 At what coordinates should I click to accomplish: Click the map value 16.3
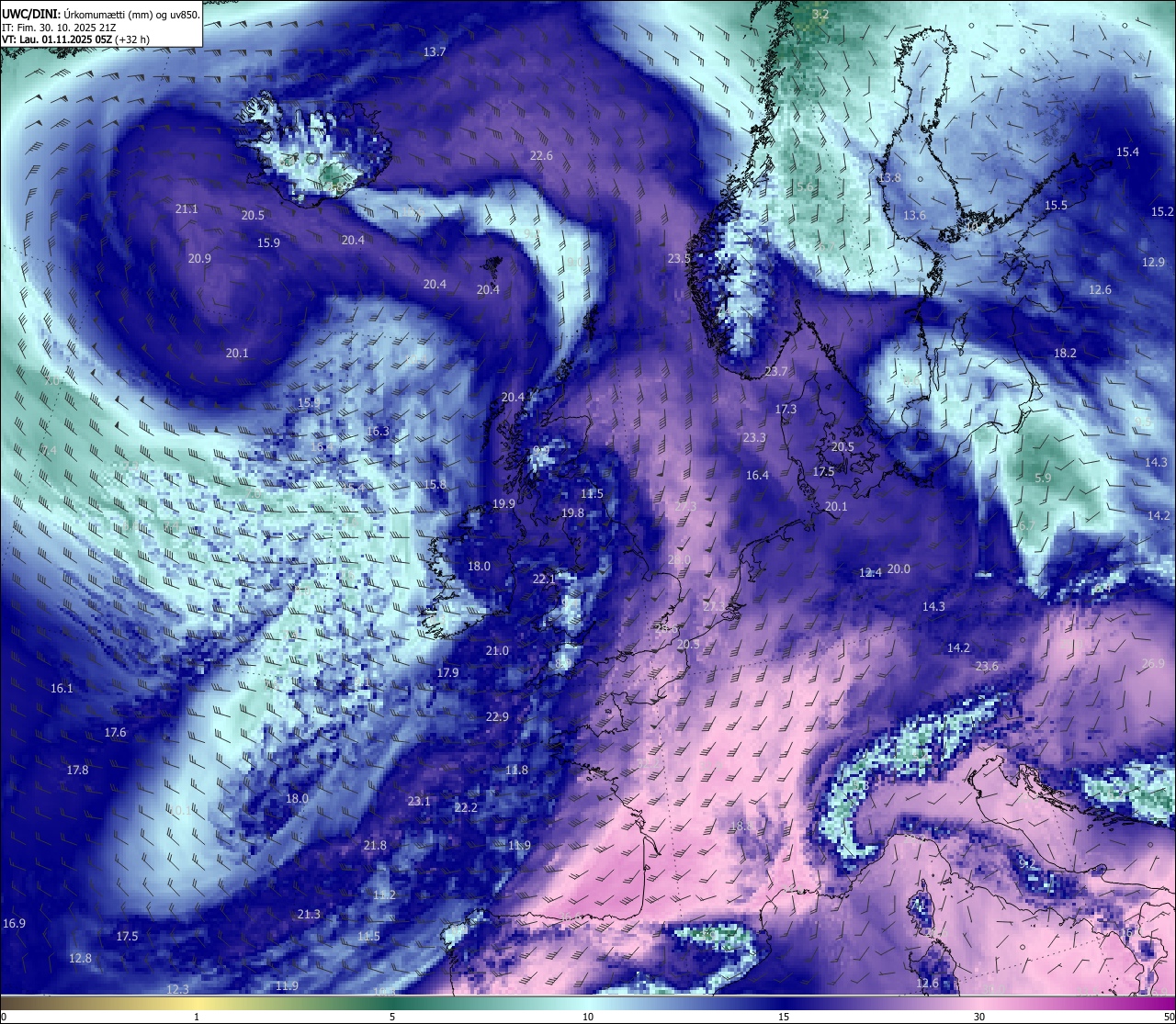point(378,432)
